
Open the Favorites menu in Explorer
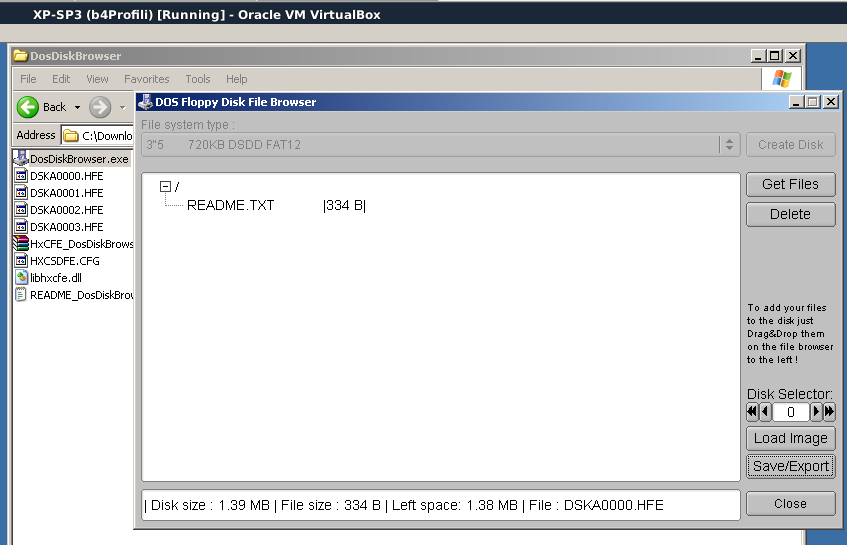(x=146, y=79)
